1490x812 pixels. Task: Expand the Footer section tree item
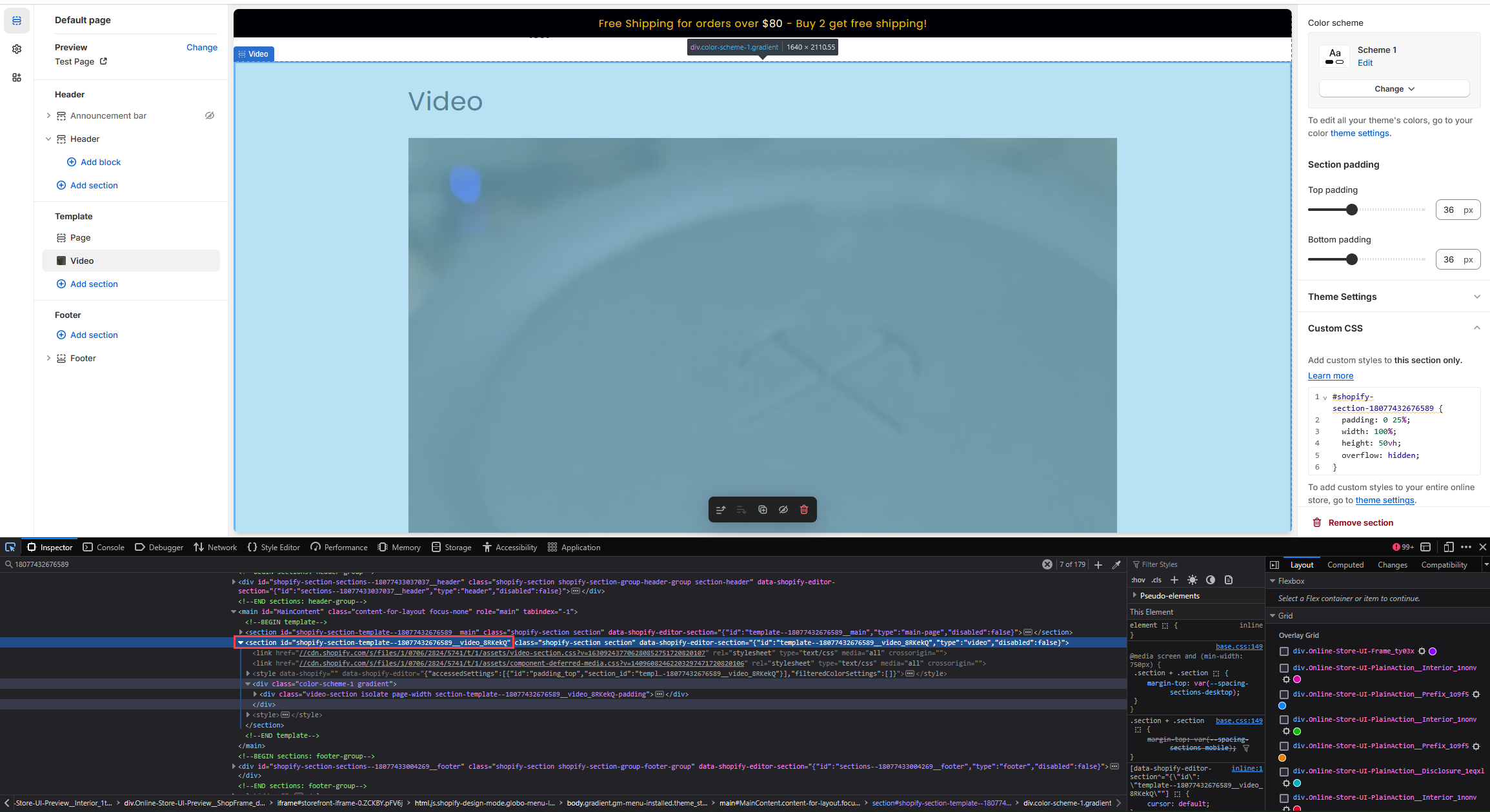[48, 358]
